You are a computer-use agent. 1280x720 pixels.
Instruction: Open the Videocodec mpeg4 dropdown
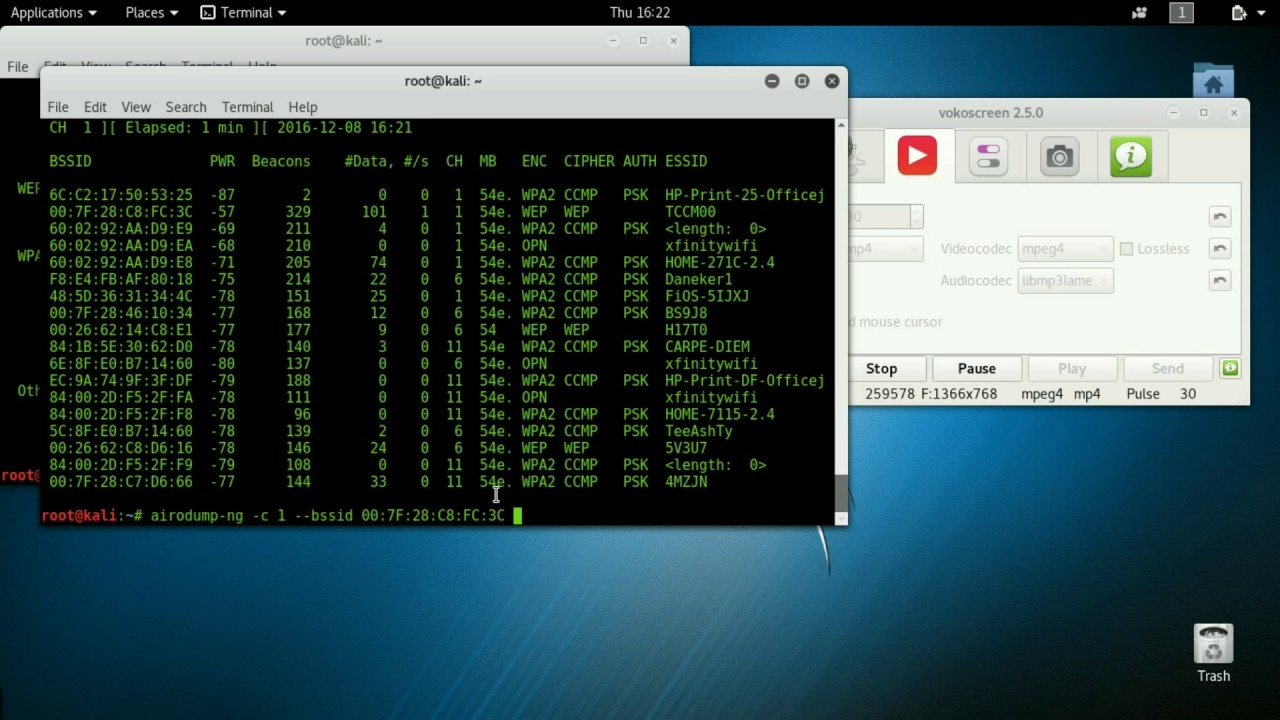(1065, 249)
